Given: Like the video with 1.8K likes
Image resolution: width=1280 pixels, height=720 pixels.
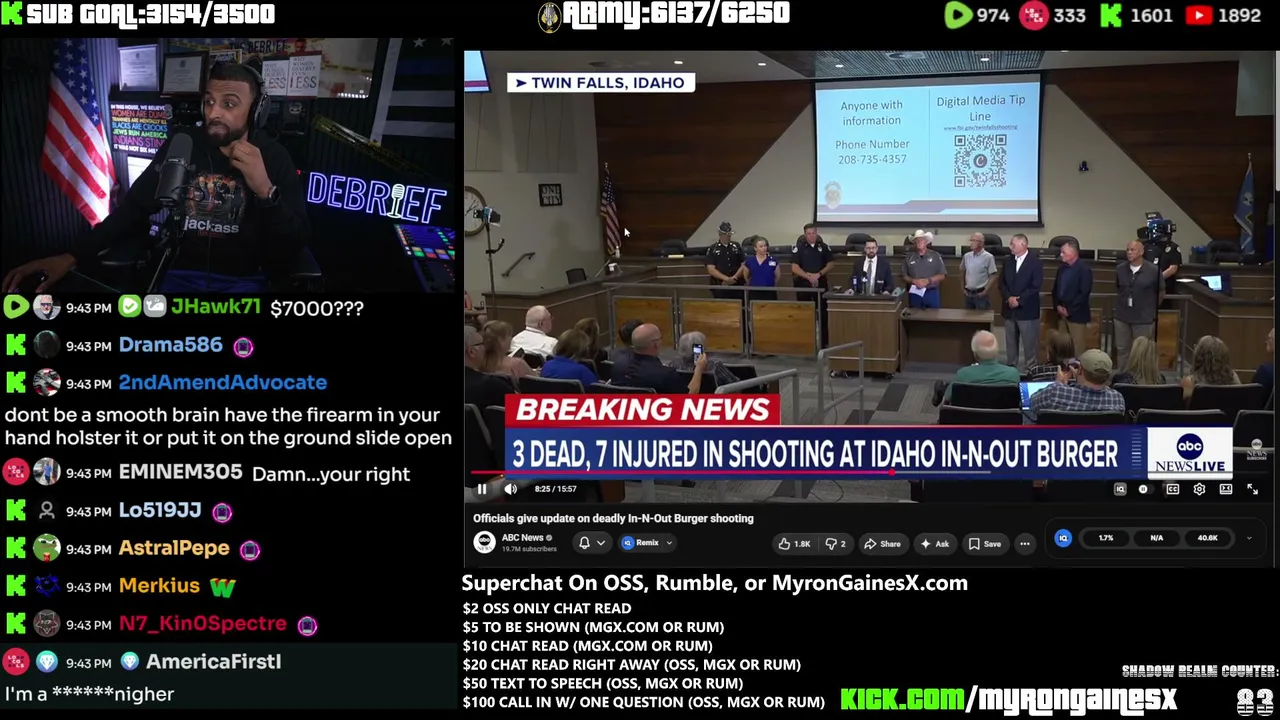Looking at the screenshot, I should point(795,543).
